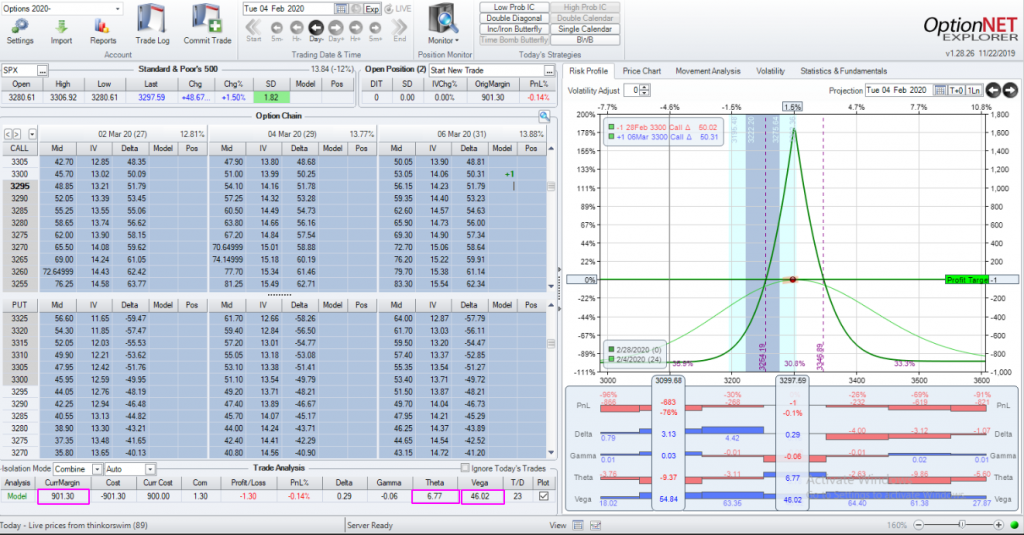The image size is (1024, 535).
Task: Click the Projection date field
Action: [x=899, y=90]
